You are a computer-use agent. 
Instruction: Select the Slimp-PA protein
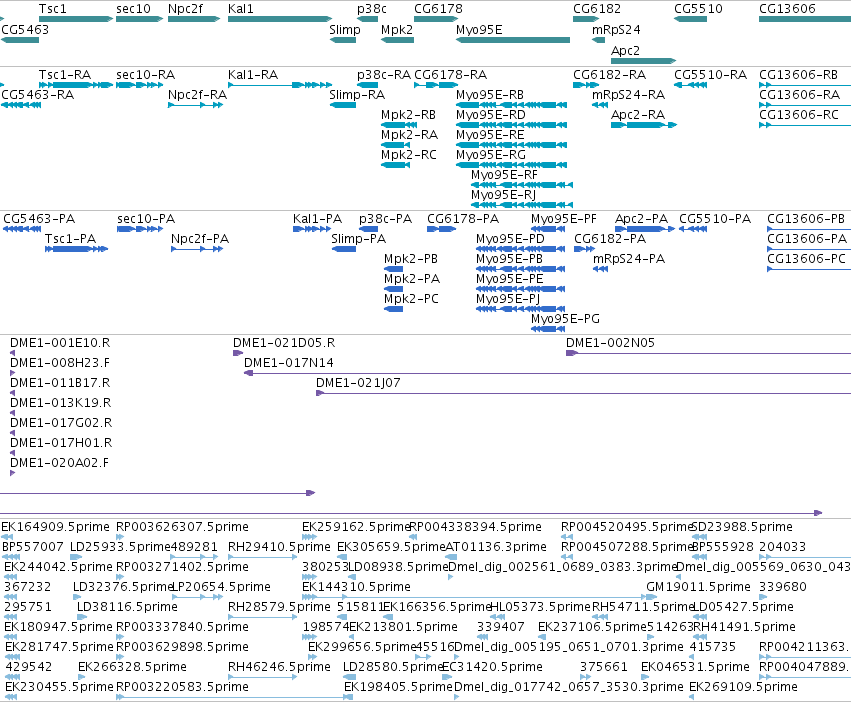point(344,249)
